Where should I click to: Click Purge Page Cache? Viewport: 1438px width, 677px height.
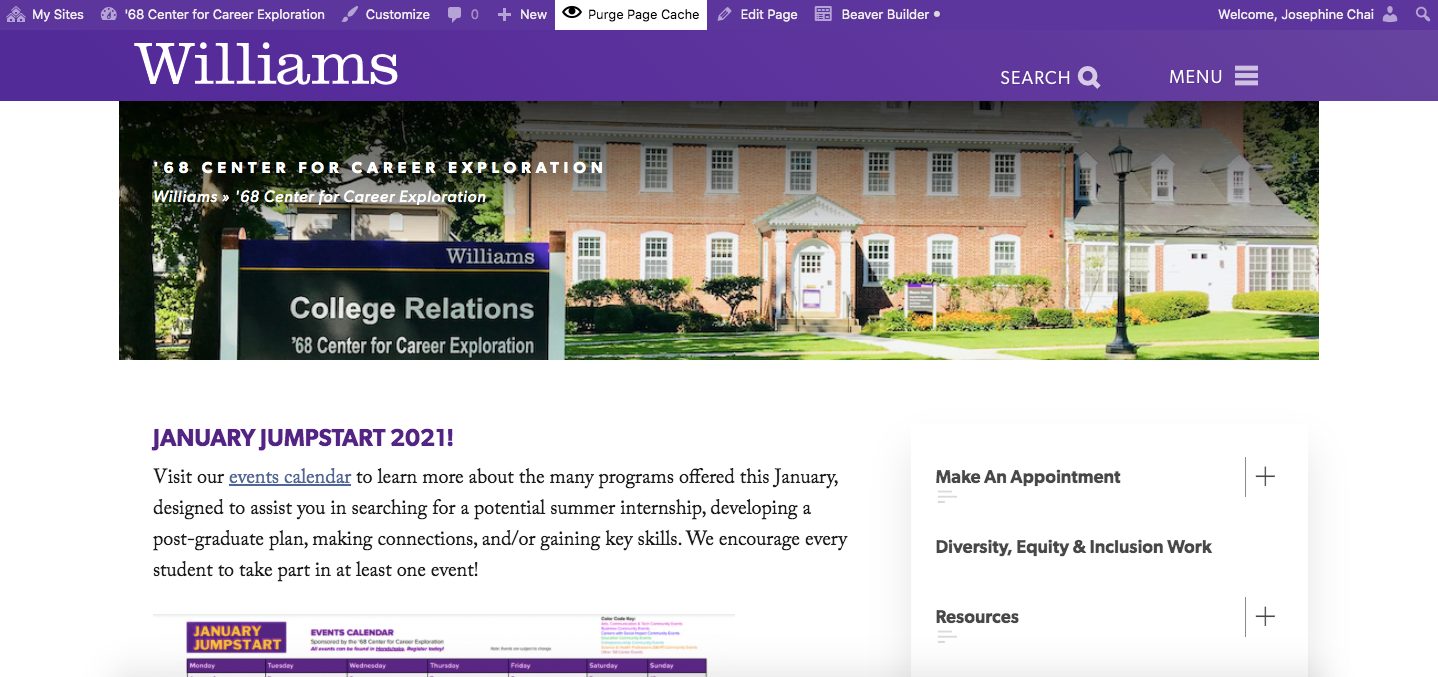coord(631,14)
